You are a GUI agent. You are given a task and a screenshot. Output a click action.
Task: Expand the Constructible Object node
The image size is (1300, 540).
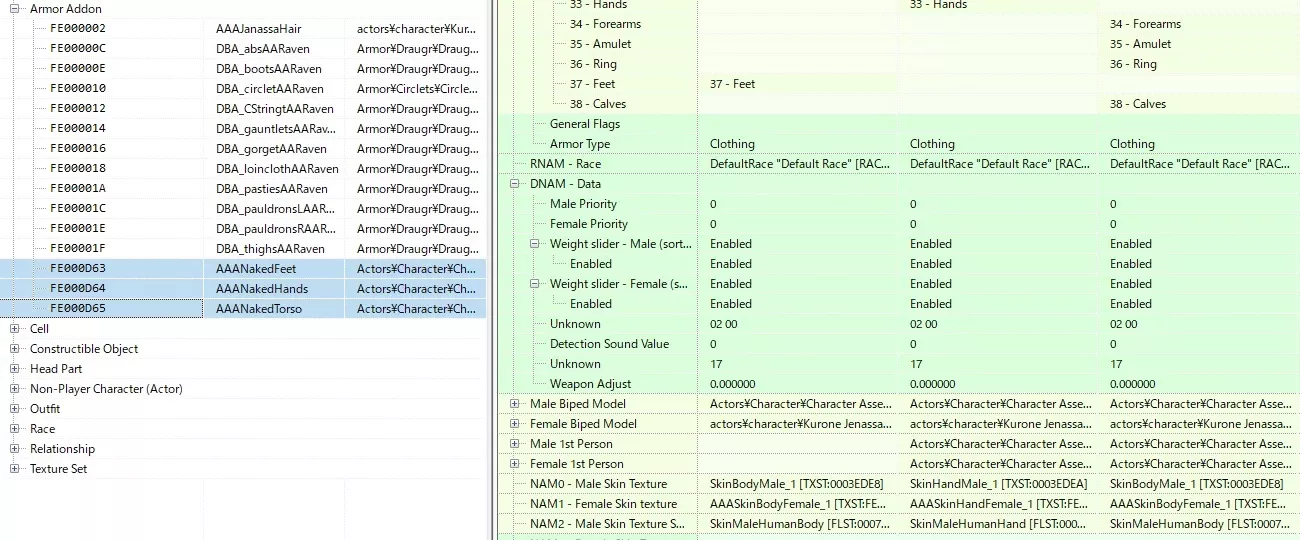pyautogui.click(x=15, y=348)
